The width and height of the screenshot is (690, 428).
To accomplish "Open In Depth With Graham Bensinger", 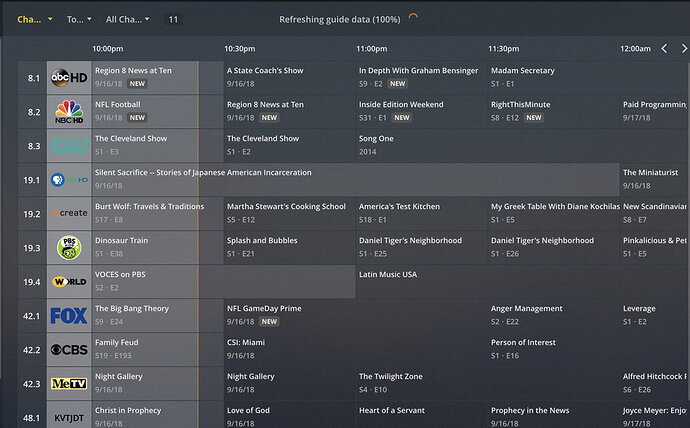I will (x=422, y=78).
